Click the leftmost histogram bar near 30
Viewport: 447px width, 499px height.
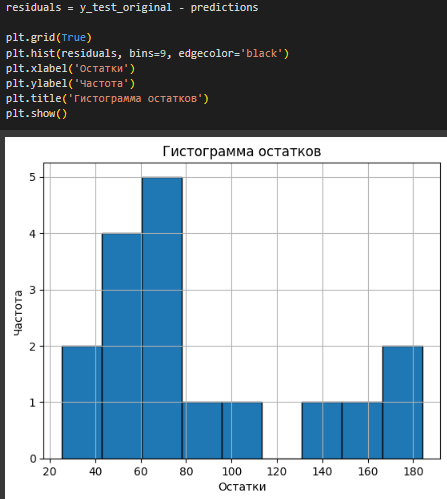point(82,402)
